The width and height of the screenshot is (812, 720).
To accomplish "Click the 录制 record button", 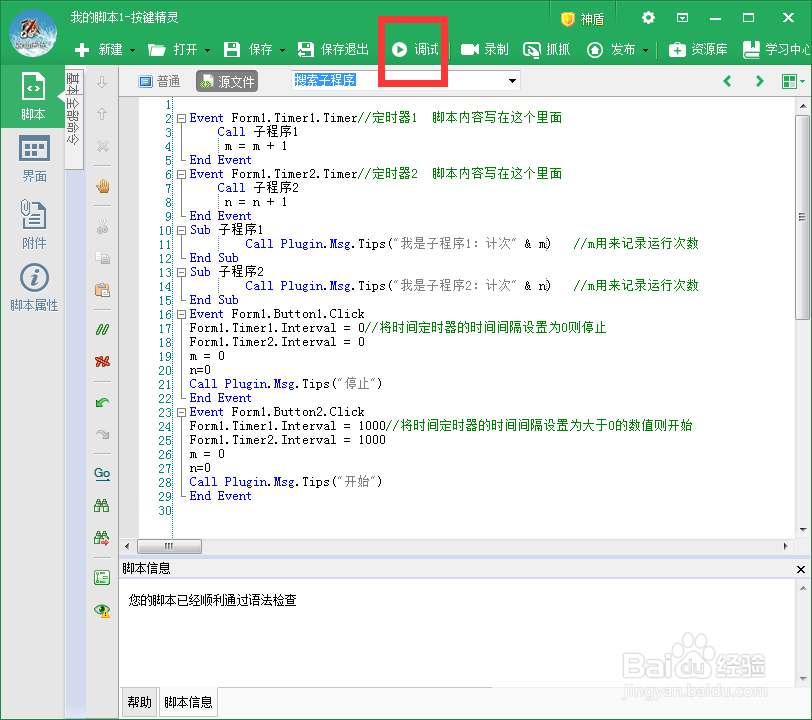I will (x=484, y=50).
